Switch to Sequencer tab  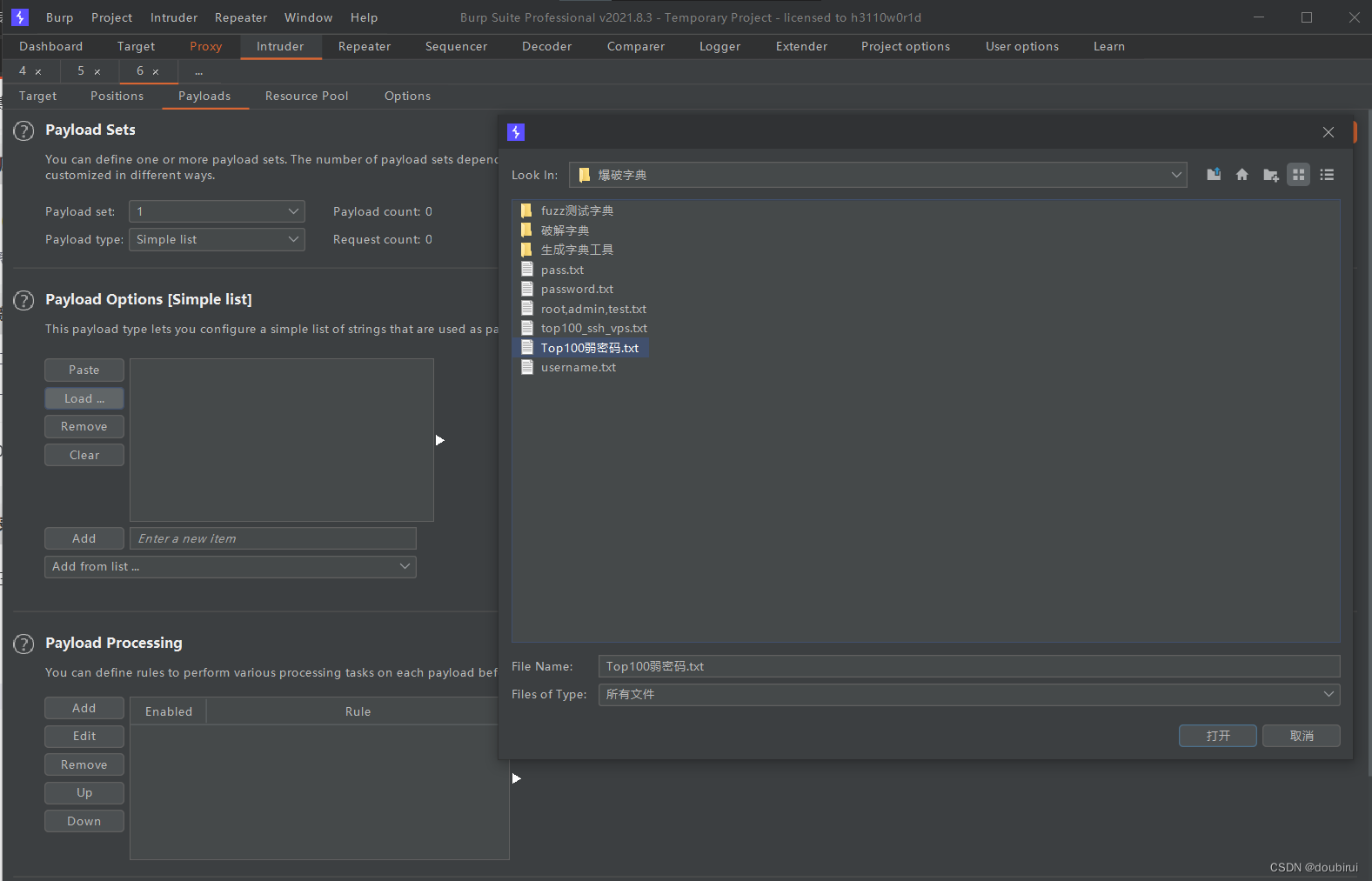[456, 46]
